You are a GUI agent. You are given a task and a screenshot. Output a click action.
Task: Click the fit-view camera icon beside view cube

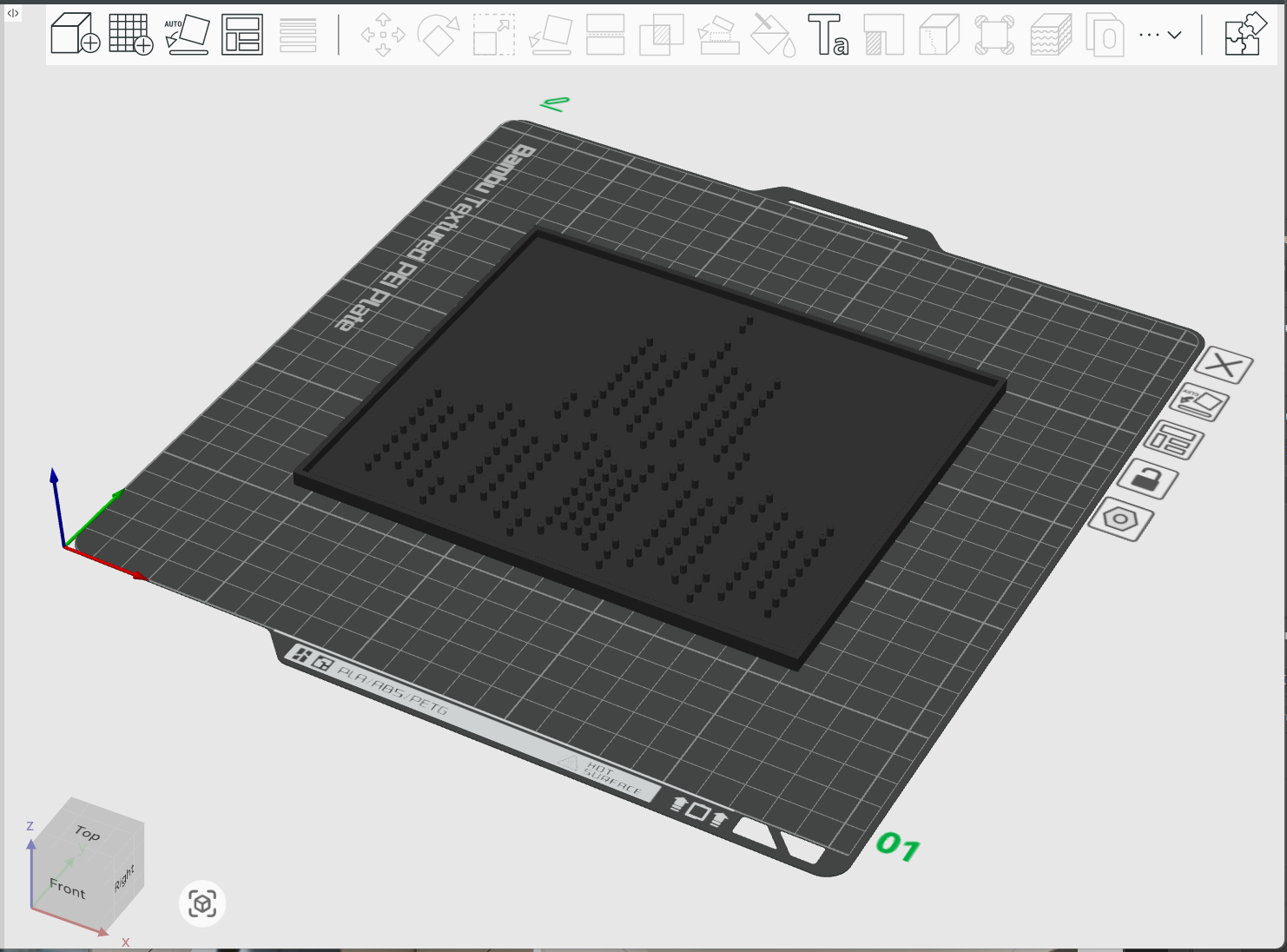point(202,903)
